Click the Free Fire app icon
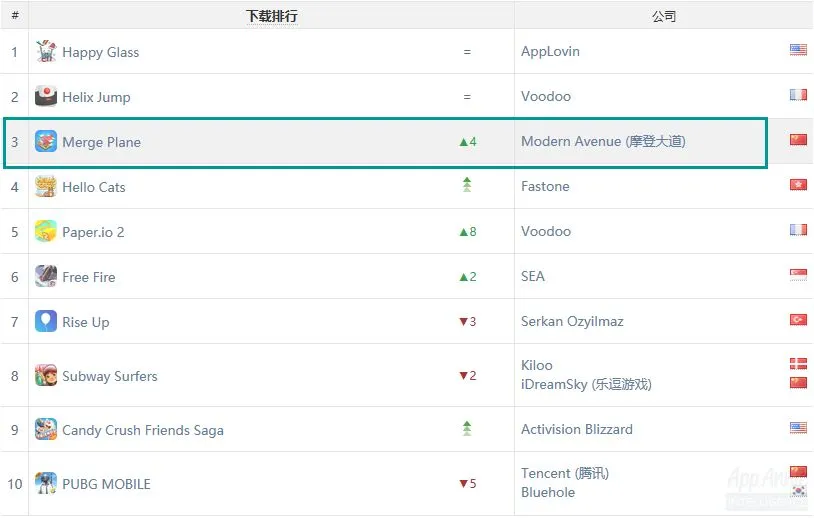The width and height of the screenshot is (814, 518). click(x=46, y=277)
